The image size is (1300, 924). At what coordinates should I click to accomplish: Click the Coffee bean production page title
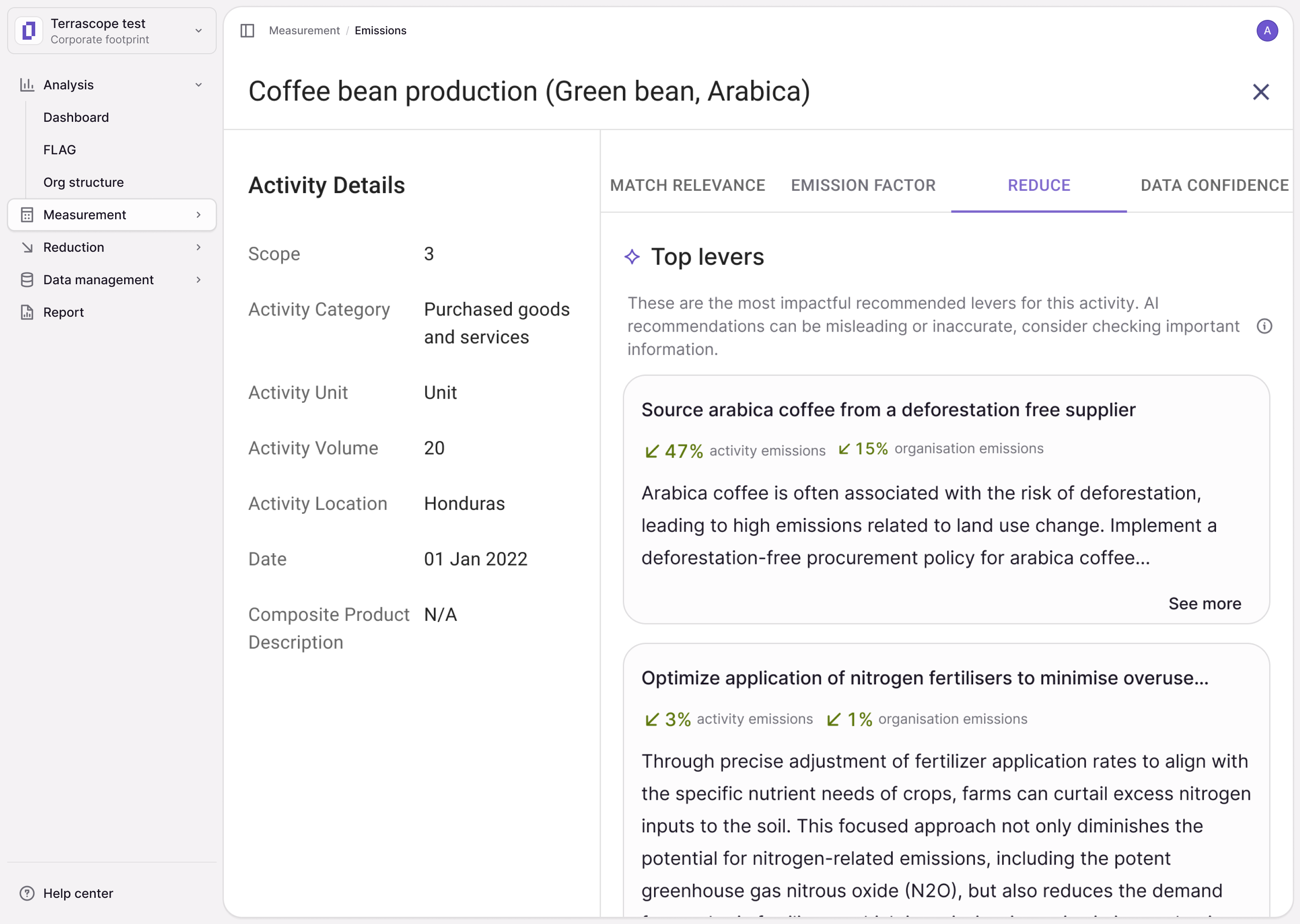click(x=529, y=92)
